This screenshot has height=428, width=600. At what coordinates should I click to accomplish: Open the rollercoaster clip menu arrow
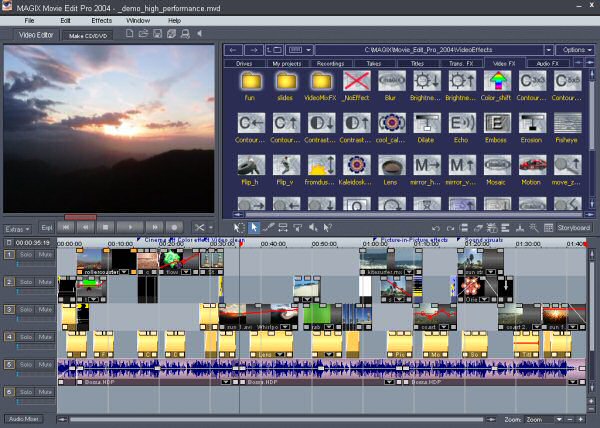[124, 272]
